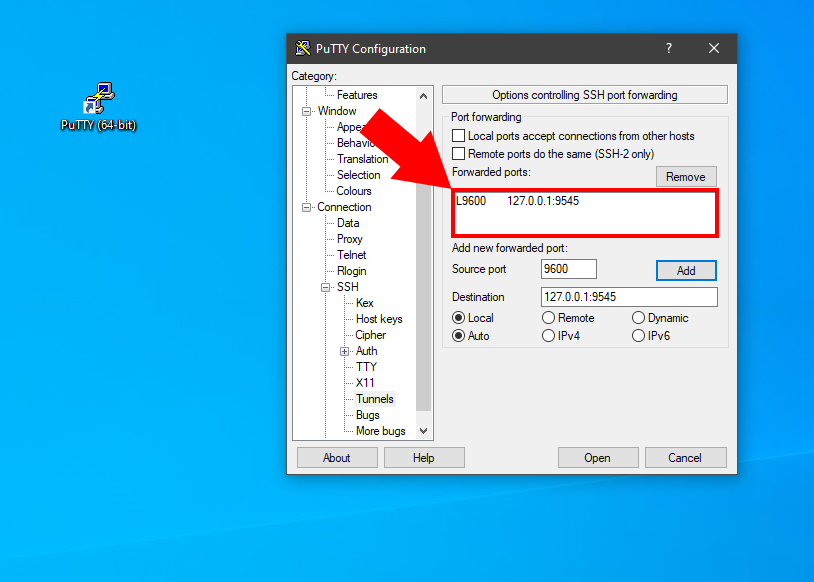Viewport: 814px width, 582px height.
Task: Click the Remove forwarded port button
Action: 686,177
